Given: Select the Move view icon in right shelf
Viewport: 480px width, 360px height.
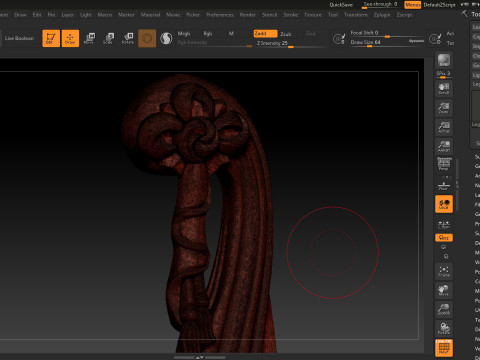Looking at the screenshot, I should pyautogui.click(x=444, y=290).
